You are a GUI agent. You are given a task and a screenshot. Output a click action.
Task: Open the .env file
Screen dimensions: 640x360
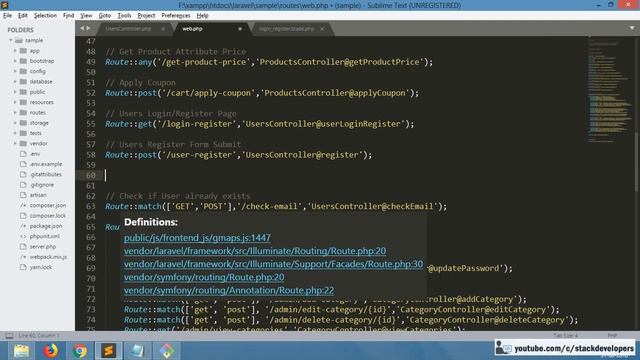(35, 154)
